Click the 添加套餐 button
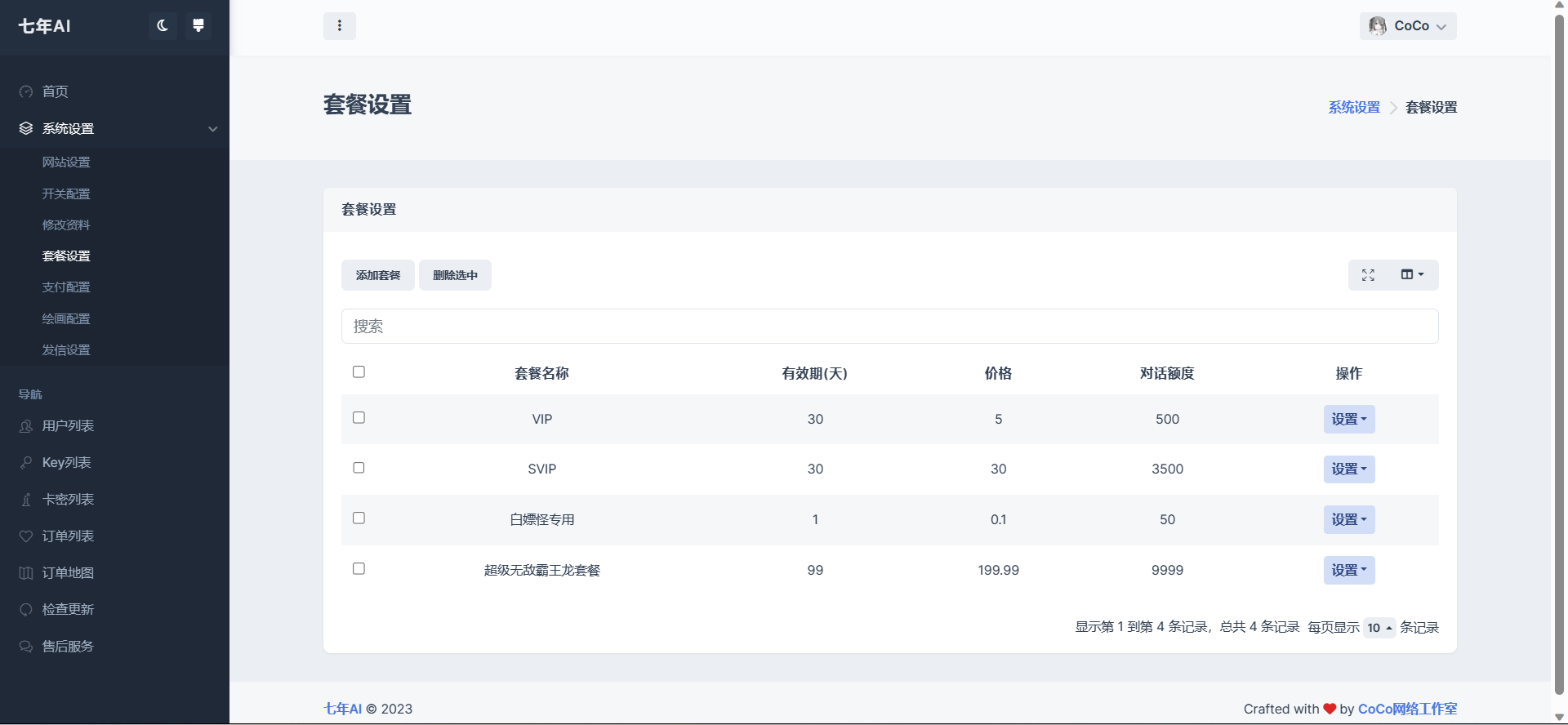 (x=378, y=275)
